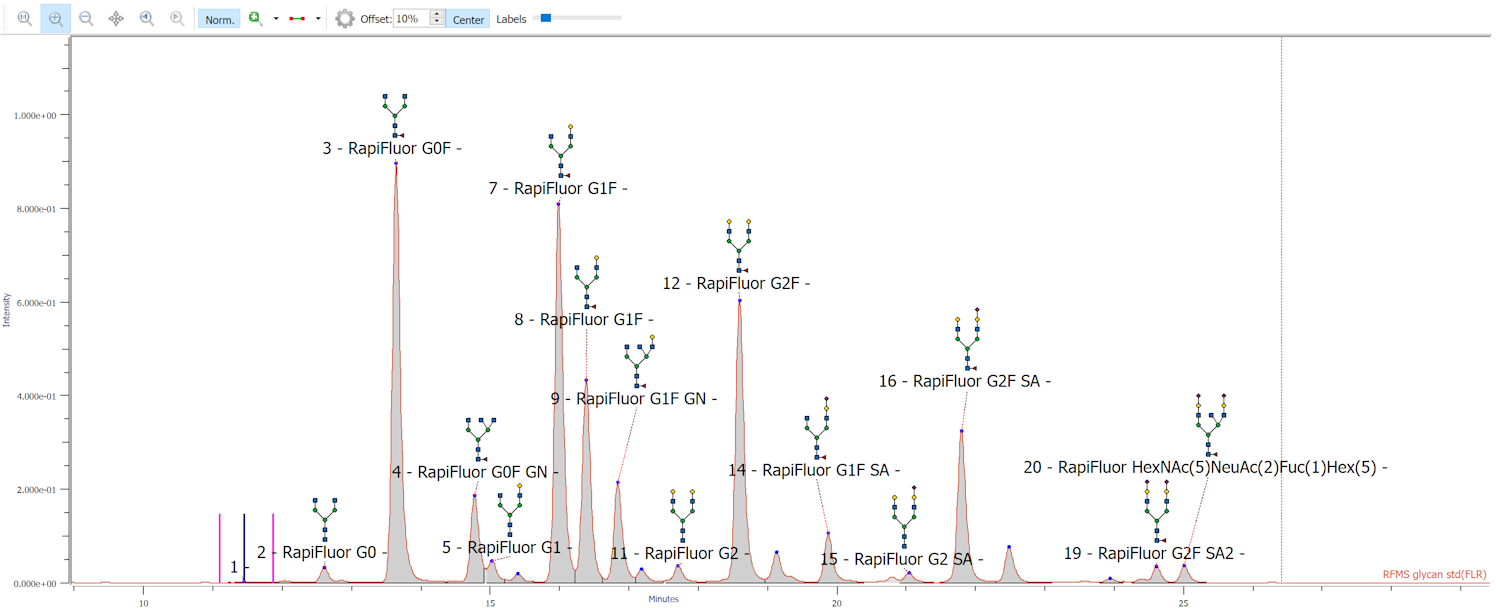Toggle the Center button
The image size is (1496, 608).
click(468, 19)
